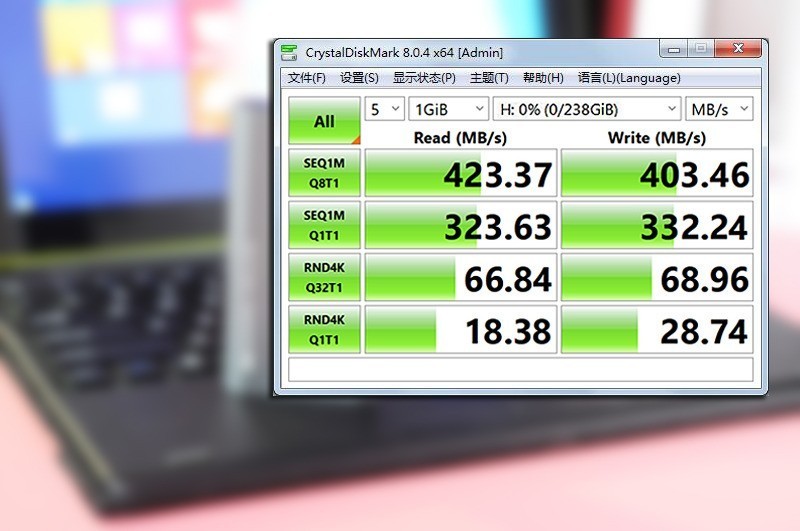Image resolution: width=800 pixels, height=531 pixels.
Task: Click the 68.96 write result
Action: (657, 277)
